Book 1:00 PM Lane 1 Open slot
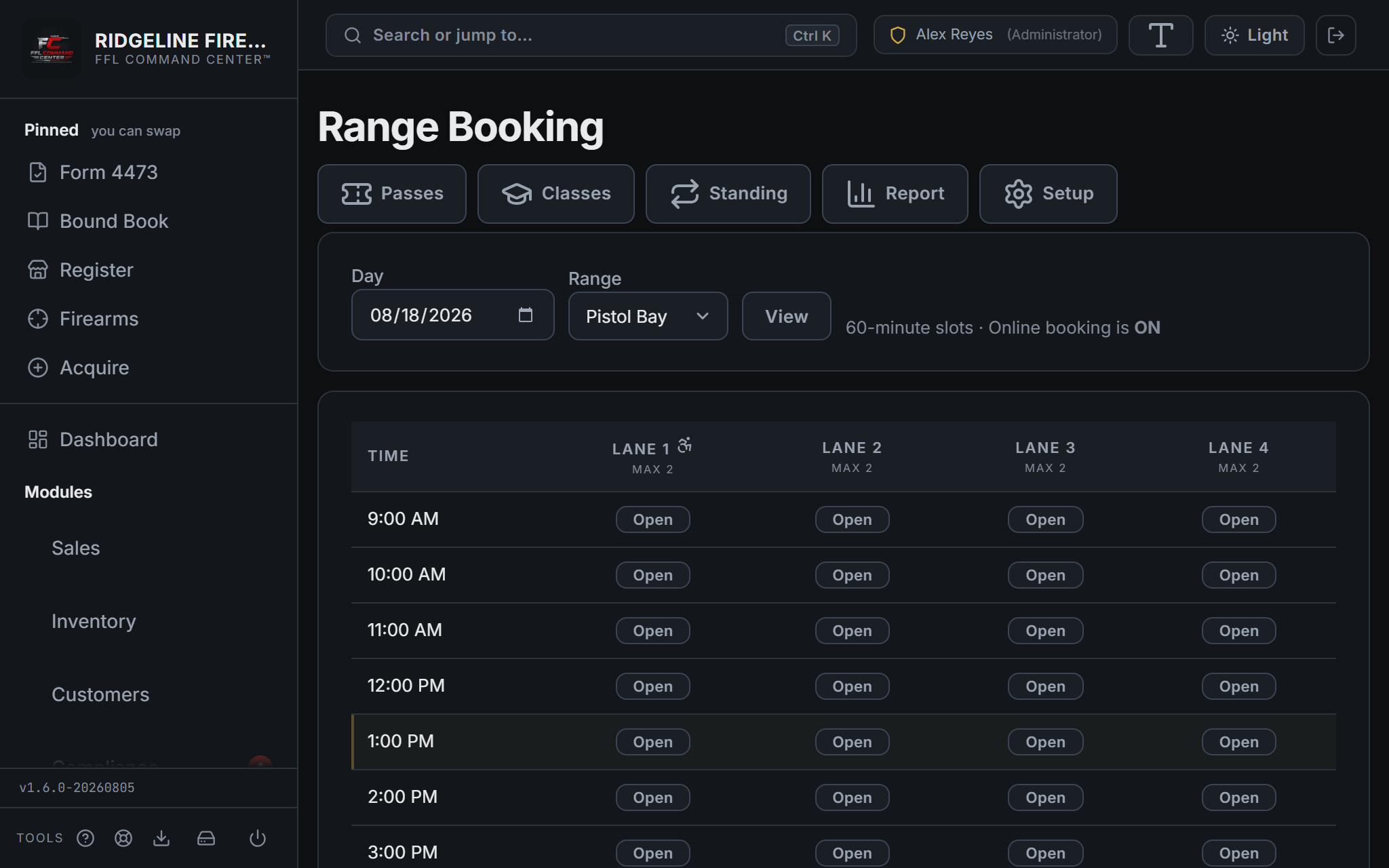 click(x=653, y=742)
